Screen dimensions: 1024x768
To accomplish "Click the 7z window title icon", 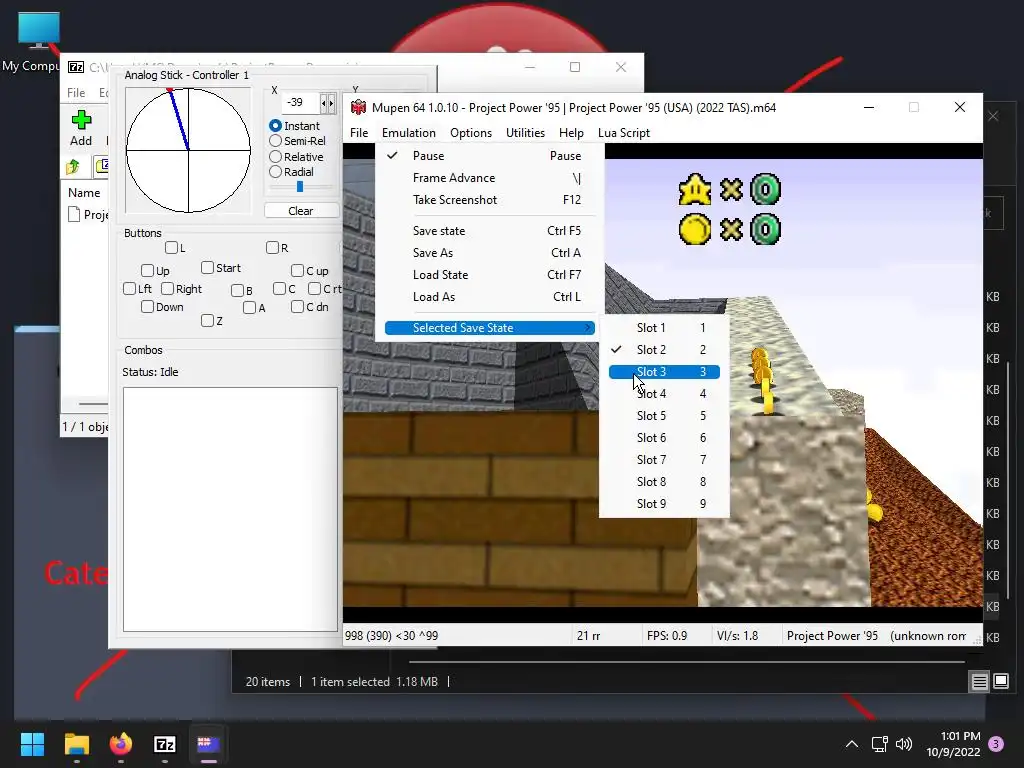I will point(76,67).
